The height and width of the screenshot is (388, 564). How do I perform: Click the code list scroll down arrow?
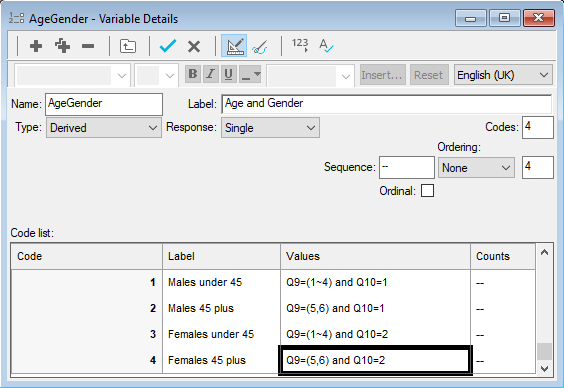point(544,369)
